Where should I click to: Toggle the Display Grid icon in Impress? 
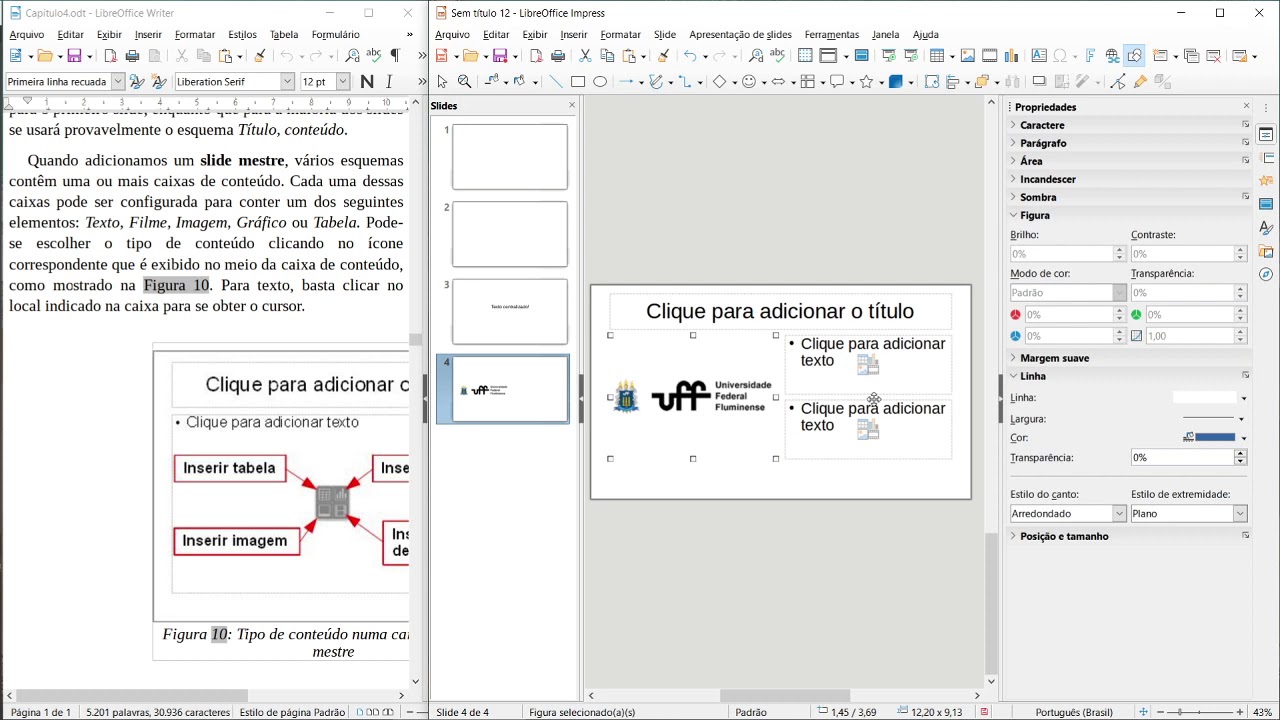(805, 56)
